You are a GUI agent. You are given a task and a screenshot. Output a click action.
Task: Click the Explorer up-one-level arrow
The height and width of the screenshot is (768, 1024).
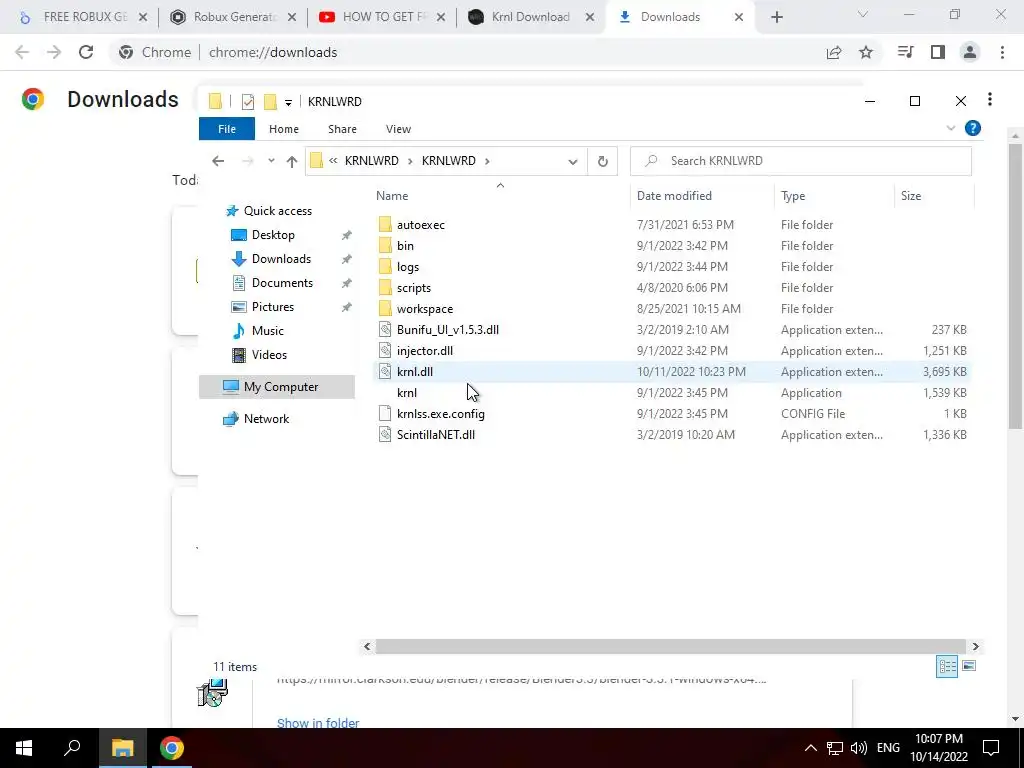click(x=291, y=161)
